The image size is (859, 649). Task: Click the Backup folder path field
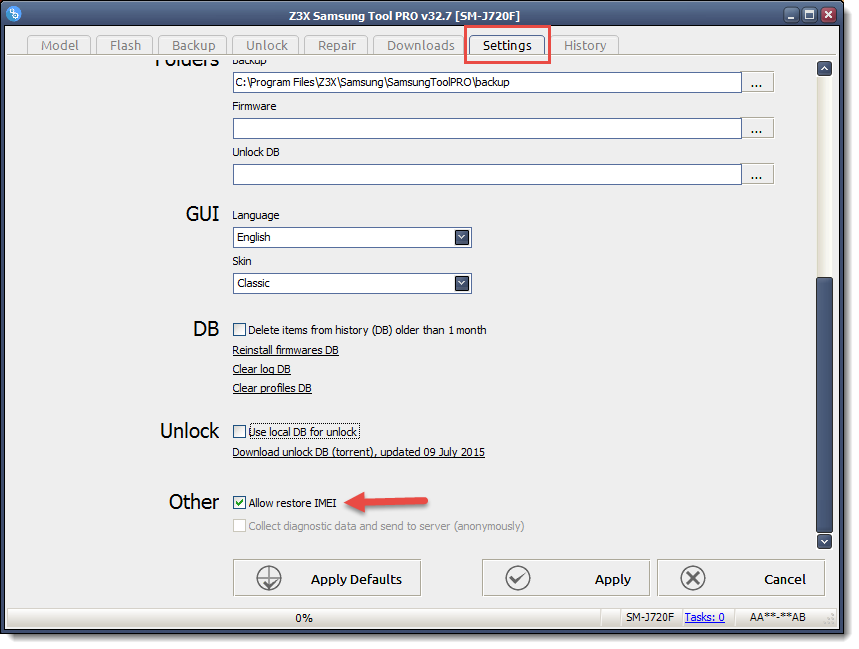pos(487,83)
